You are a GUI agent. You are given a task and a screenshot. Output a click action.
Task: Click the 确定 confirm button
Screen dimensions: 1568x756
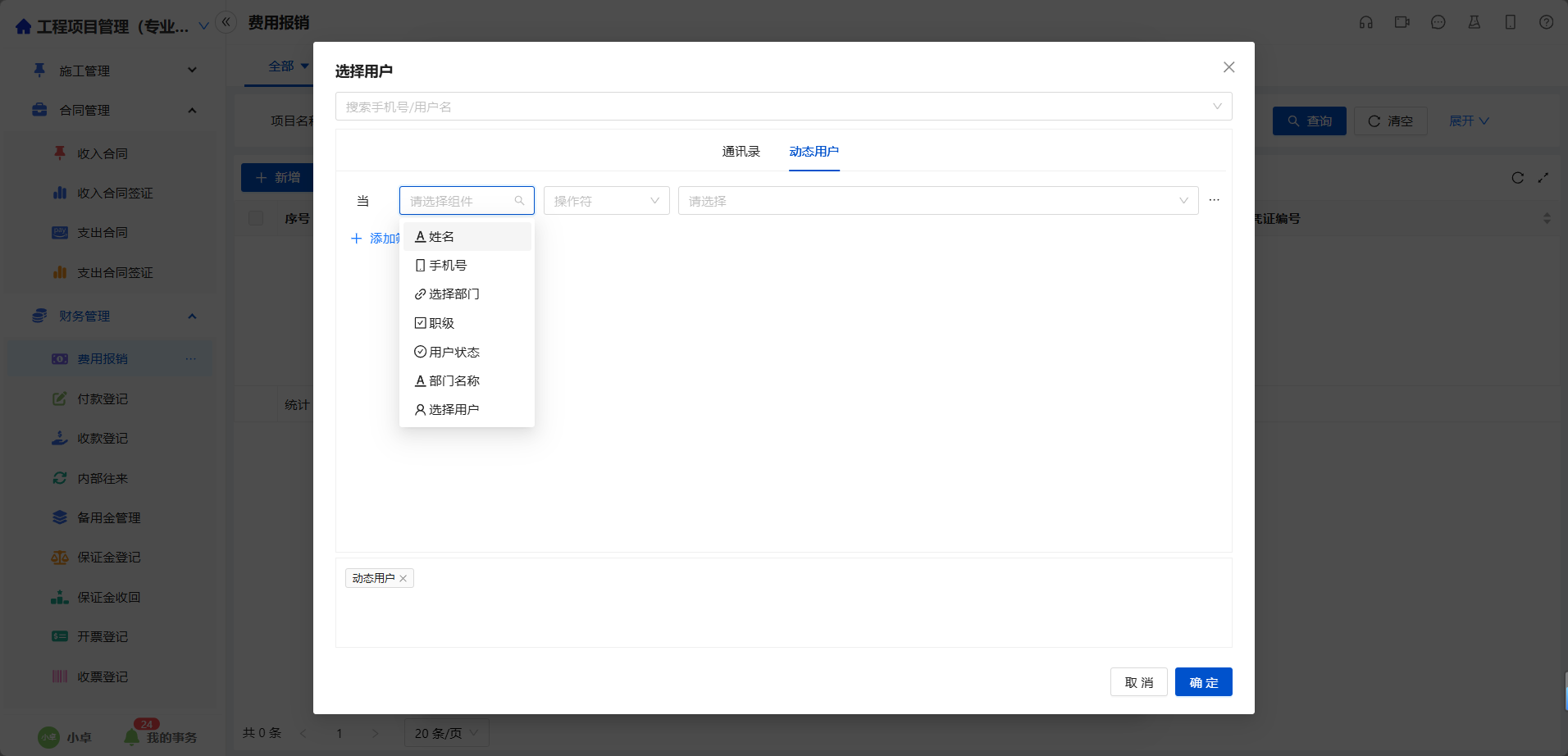point(1203,682)
